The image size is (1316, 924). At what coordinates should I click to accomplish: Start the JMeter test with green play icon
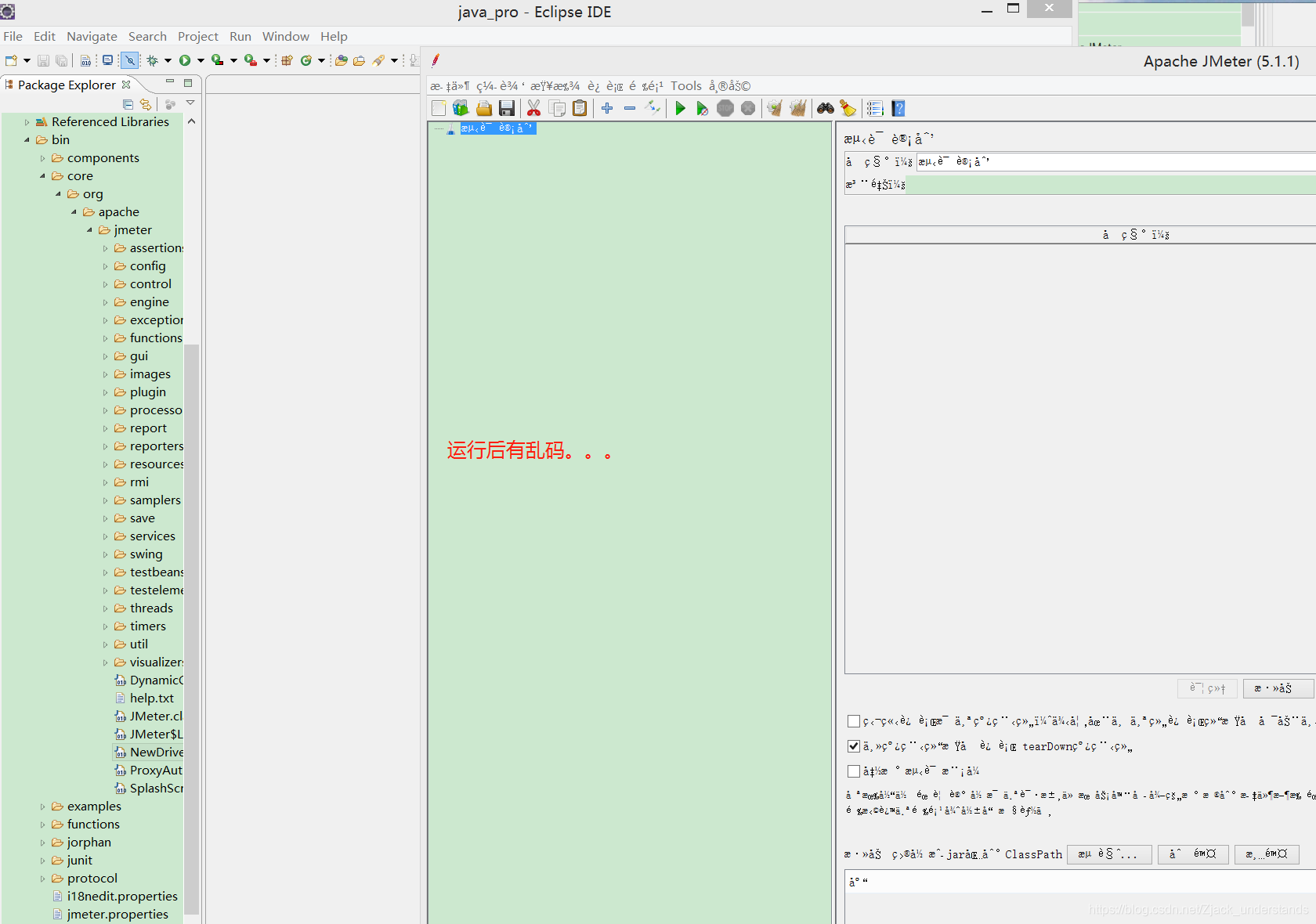(680, 108)
